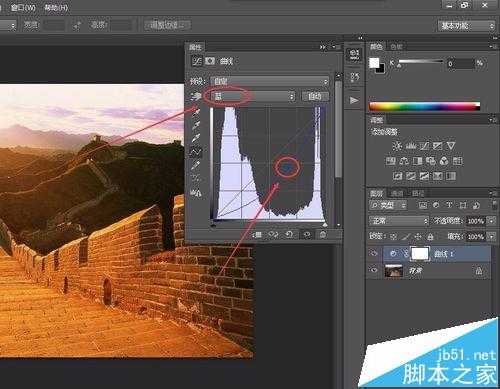
Task: Select the edit points curve tool
Action: [196, 152]
